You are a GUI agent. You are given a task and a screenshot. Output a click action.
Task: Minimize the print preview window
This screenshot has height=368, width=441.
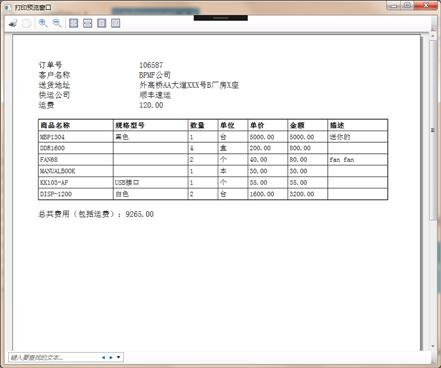pos(394,6)
